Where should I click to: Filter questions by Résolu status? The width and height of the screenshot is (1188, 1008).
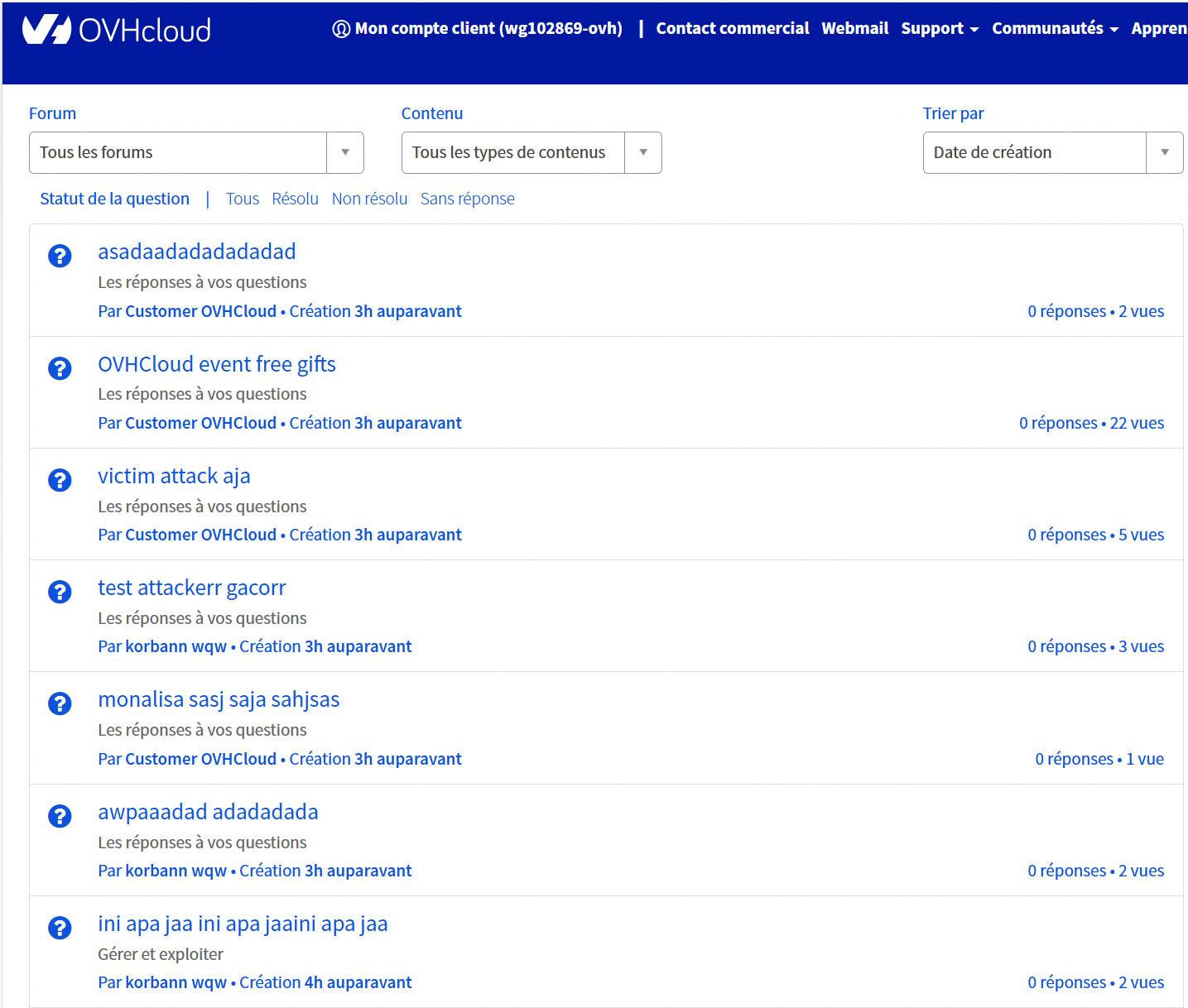point(295,199)
